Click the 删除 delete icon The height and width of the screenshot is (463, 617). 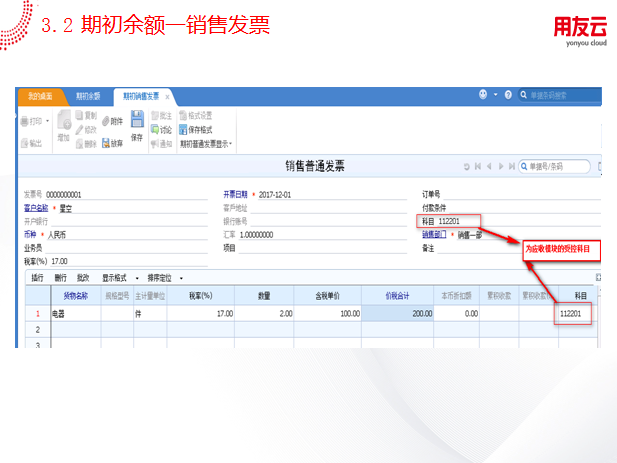[79, 144]
